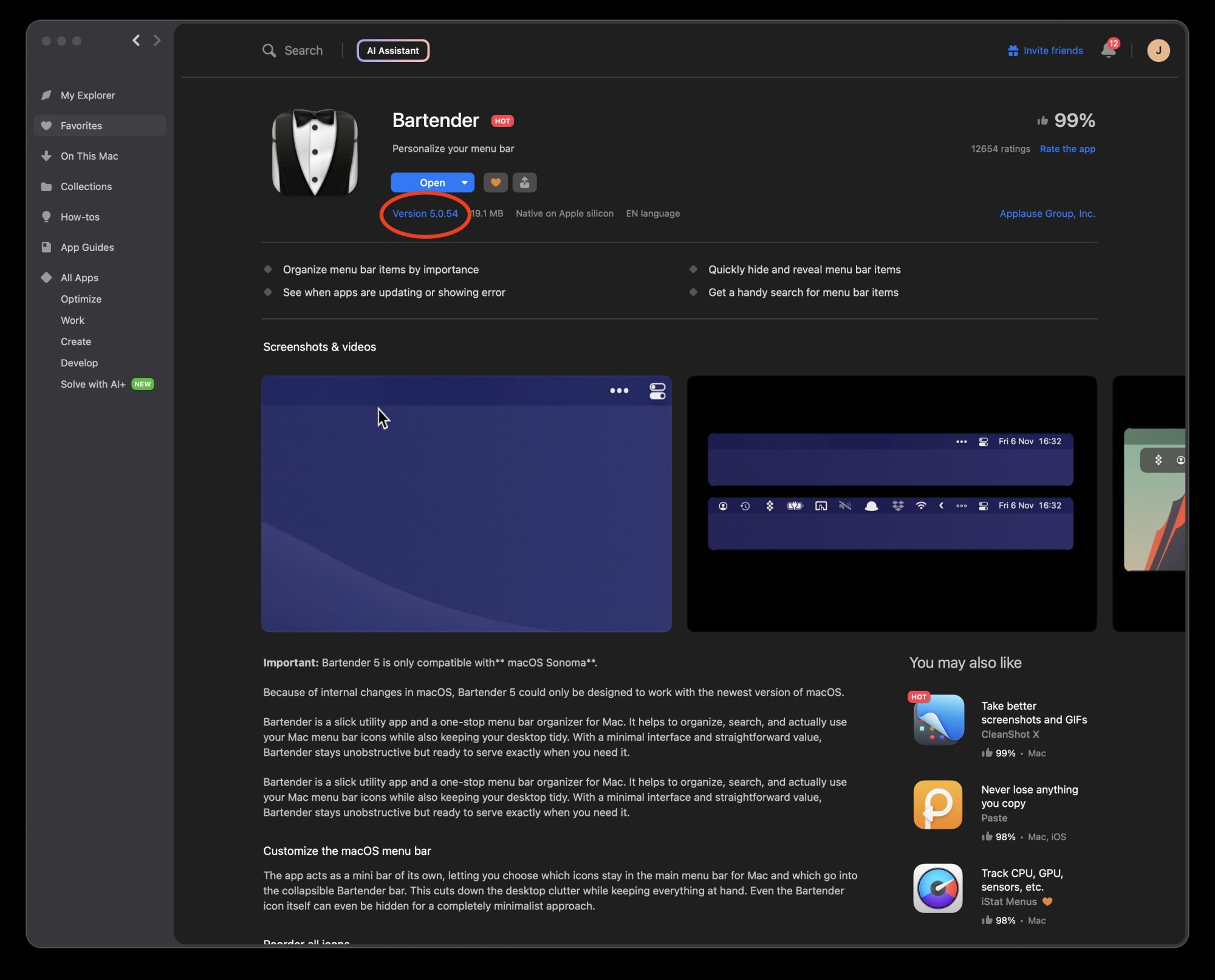Click the iStat Menus name text
The width and height of the screenshot is (1215, 980).
pos(1008,902)
